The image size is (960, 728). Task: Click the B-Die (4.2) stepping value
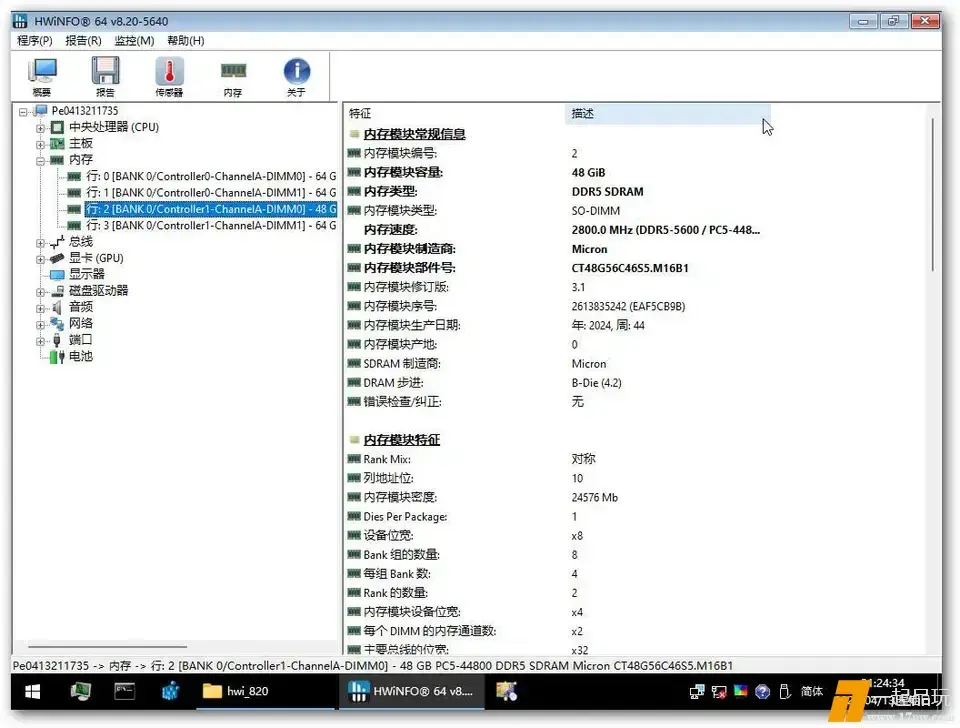point(596,383)
